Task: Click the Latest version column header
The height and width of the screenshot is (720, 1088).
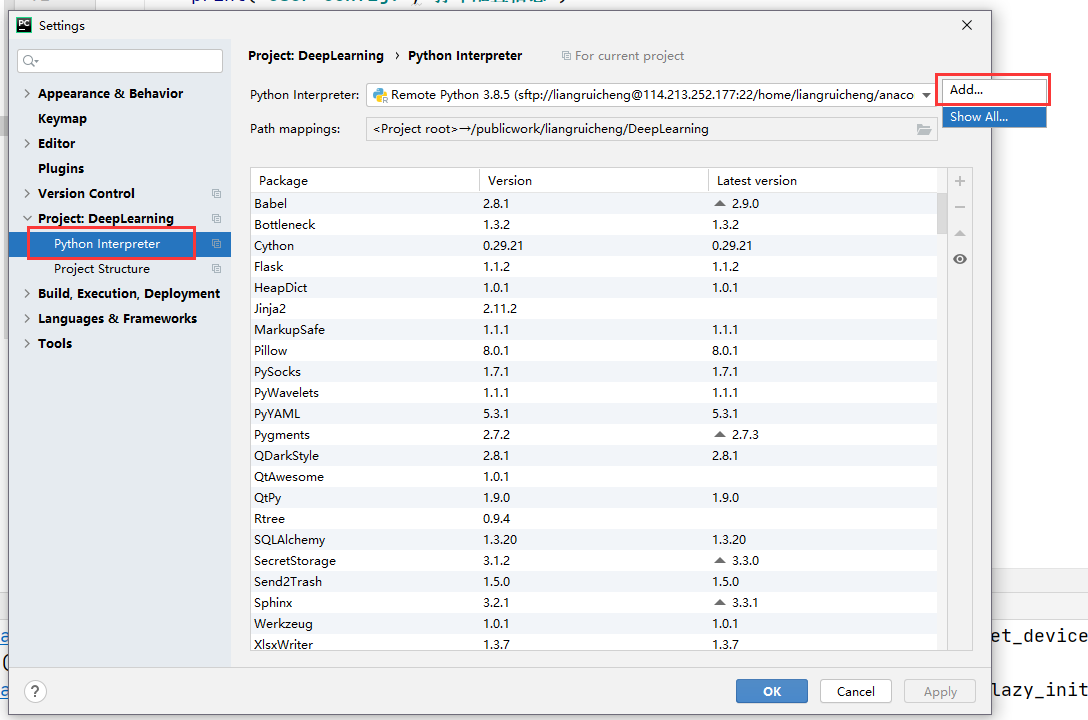Action: pyautogui.click(x=822, y=180)
